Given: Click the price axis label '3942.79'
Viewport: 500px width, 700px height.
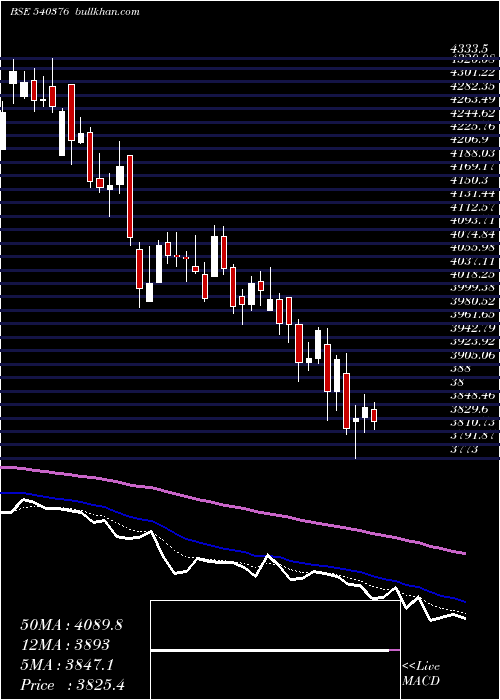Looking at the screenshot, I should (472, 328).
